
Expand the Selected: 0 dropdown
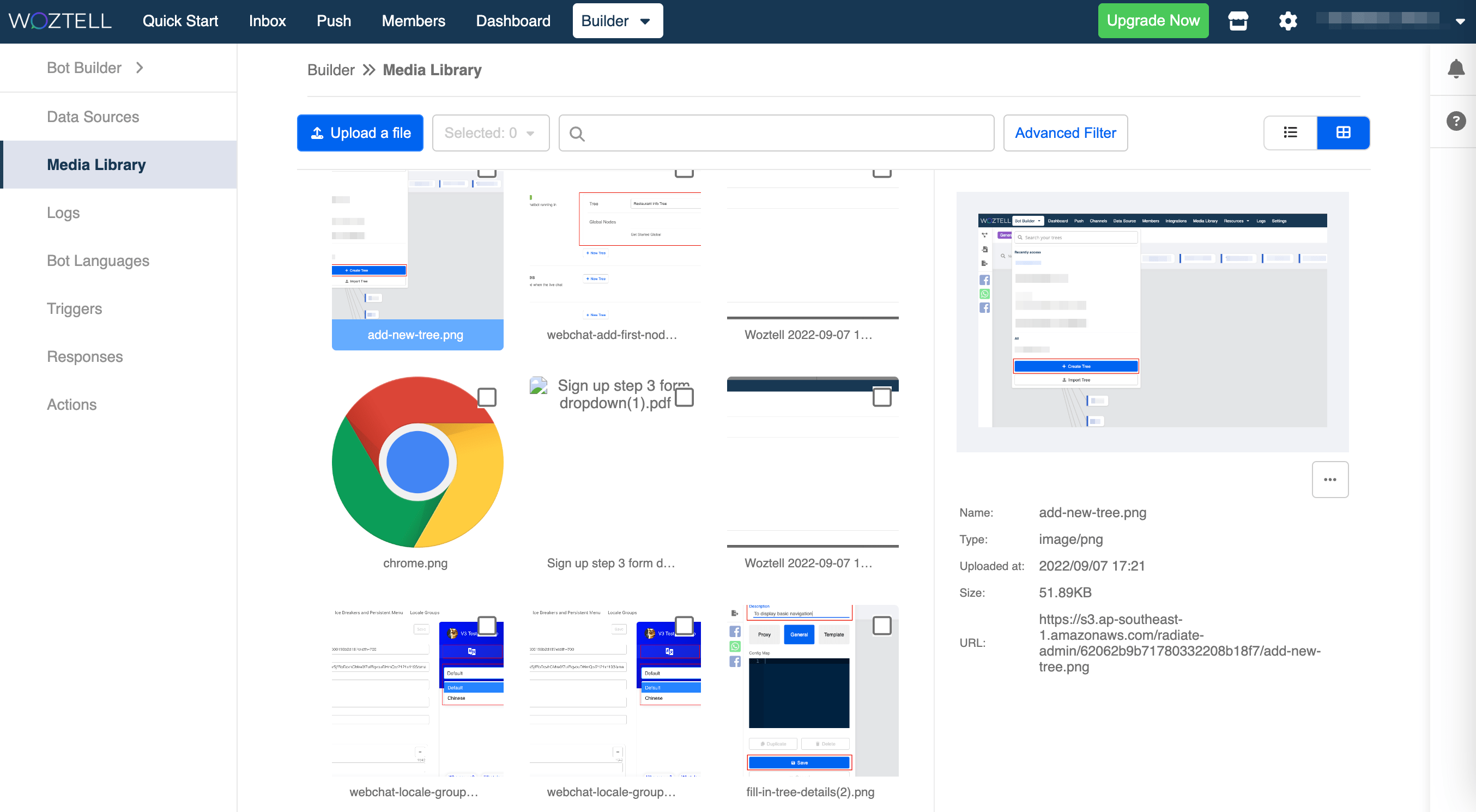491,133
